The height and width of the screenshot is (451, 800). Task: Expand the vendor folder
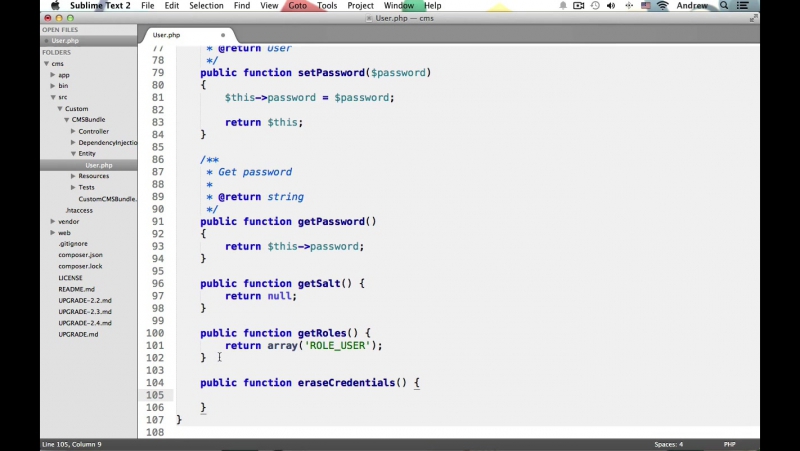click(53, 221)
